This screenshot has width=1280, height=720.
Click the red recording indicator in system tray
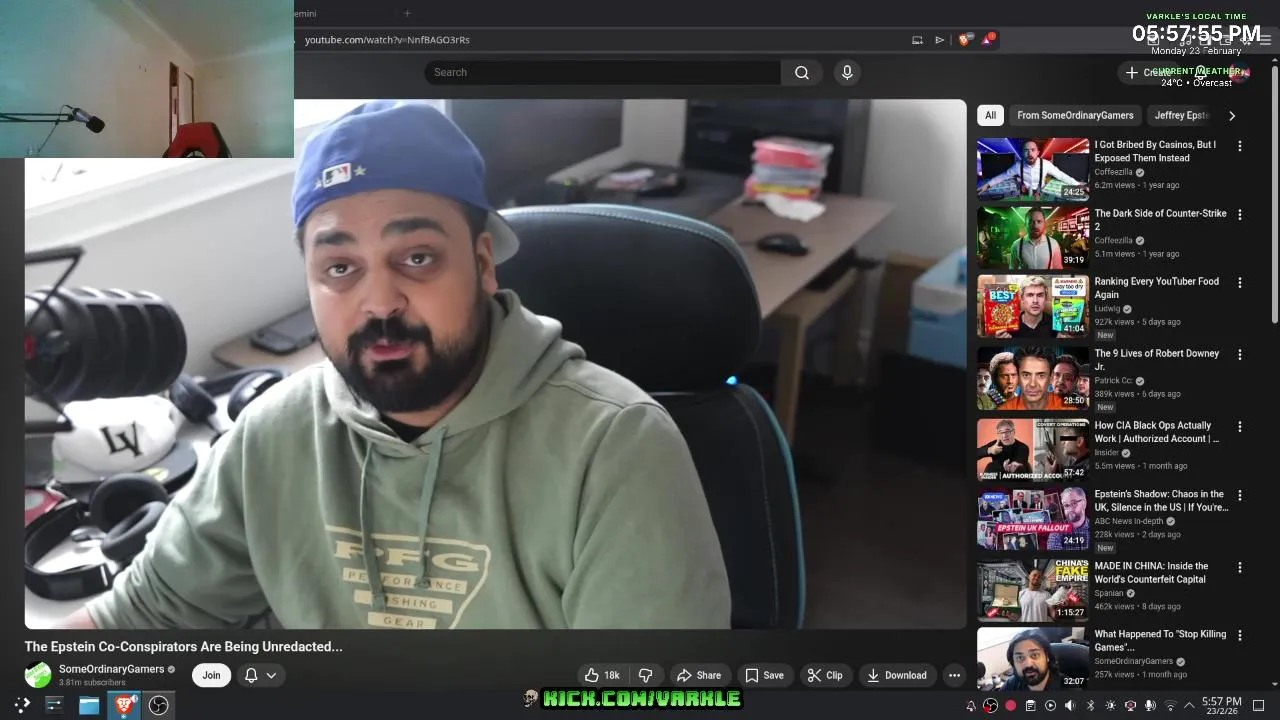coord(1010,706)
